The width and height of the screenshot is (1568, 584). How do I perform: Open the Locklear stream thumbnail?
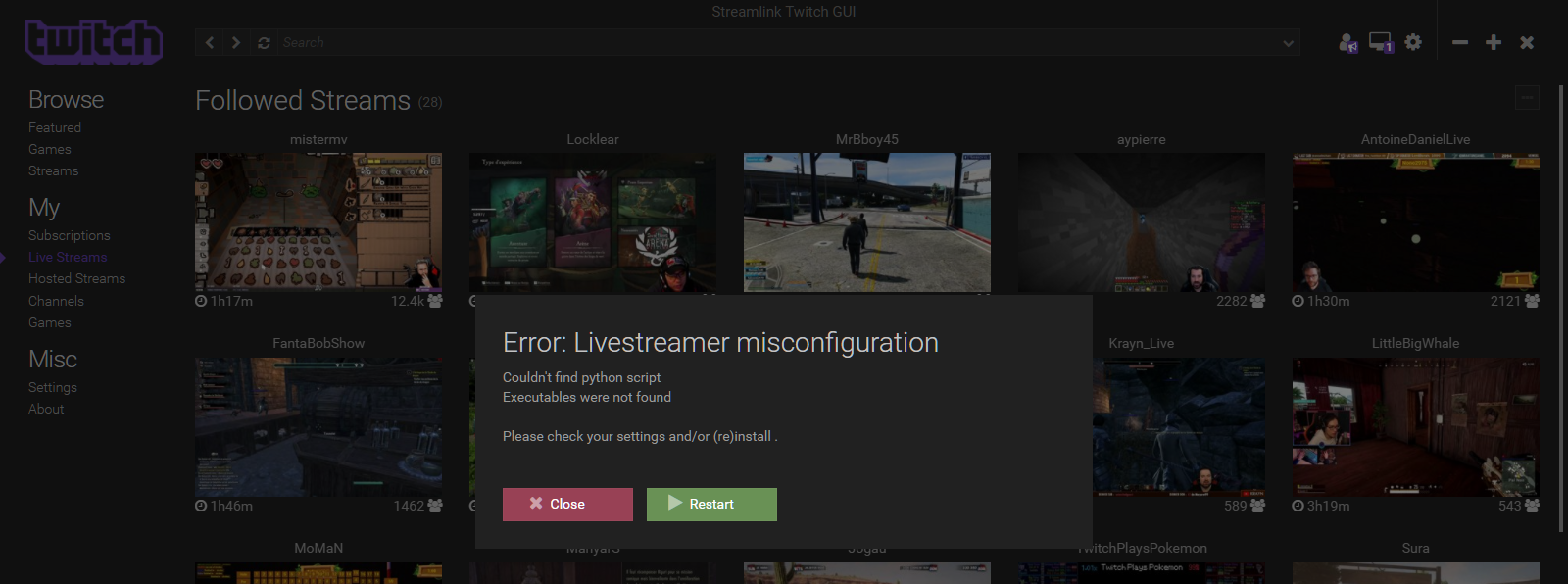click(593, 222)
